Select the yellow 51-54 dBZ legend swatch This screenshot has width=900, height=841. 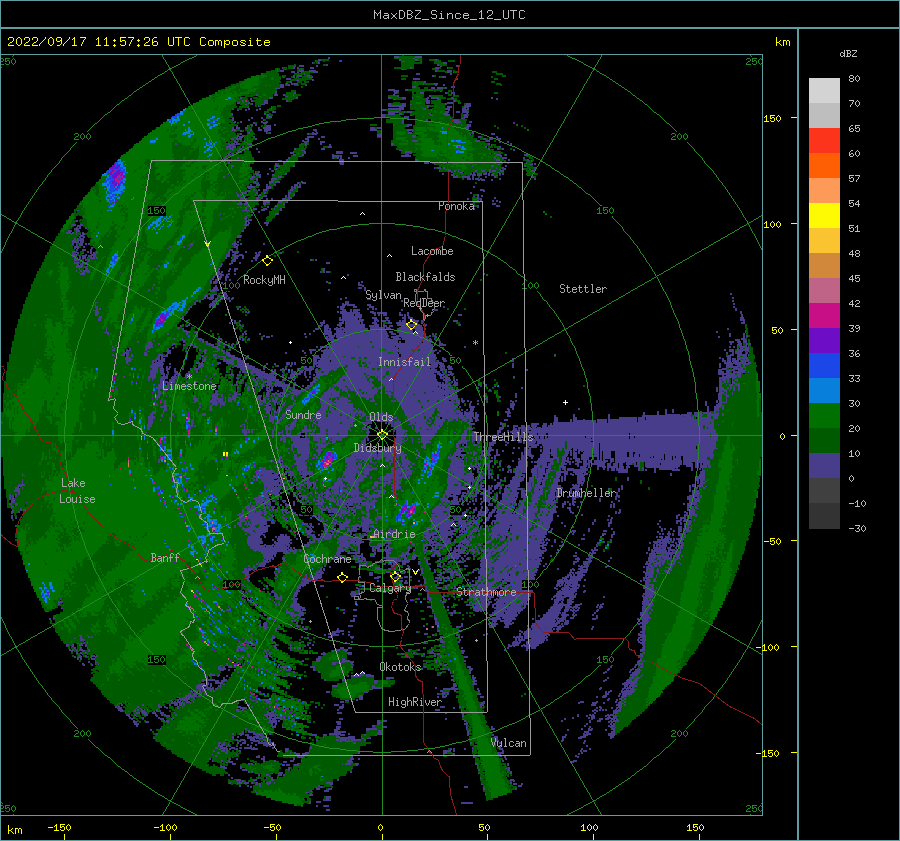[x=824, y=216]
